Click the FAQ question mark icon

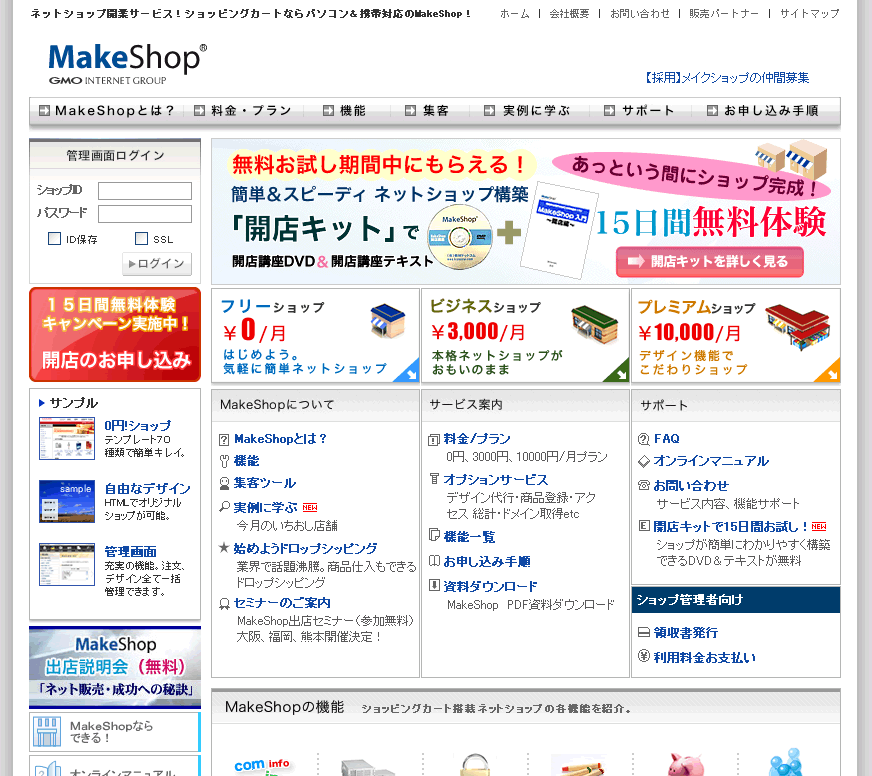pos(644,439)
